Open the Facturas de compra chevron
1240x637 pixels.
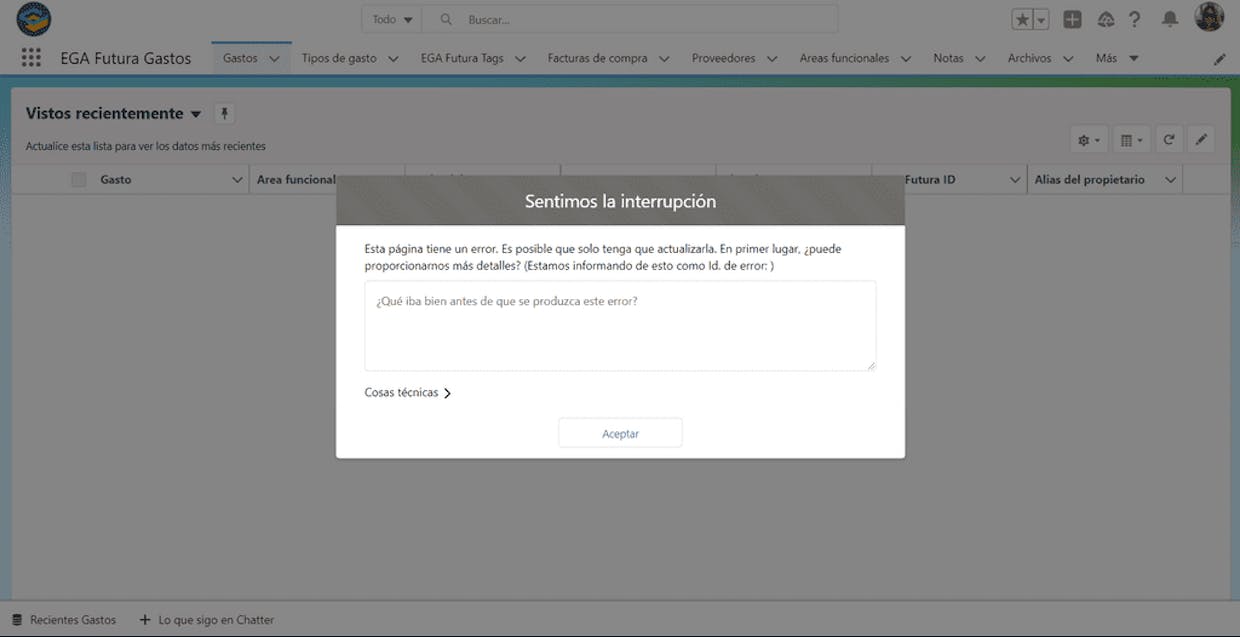coord(664,59)
